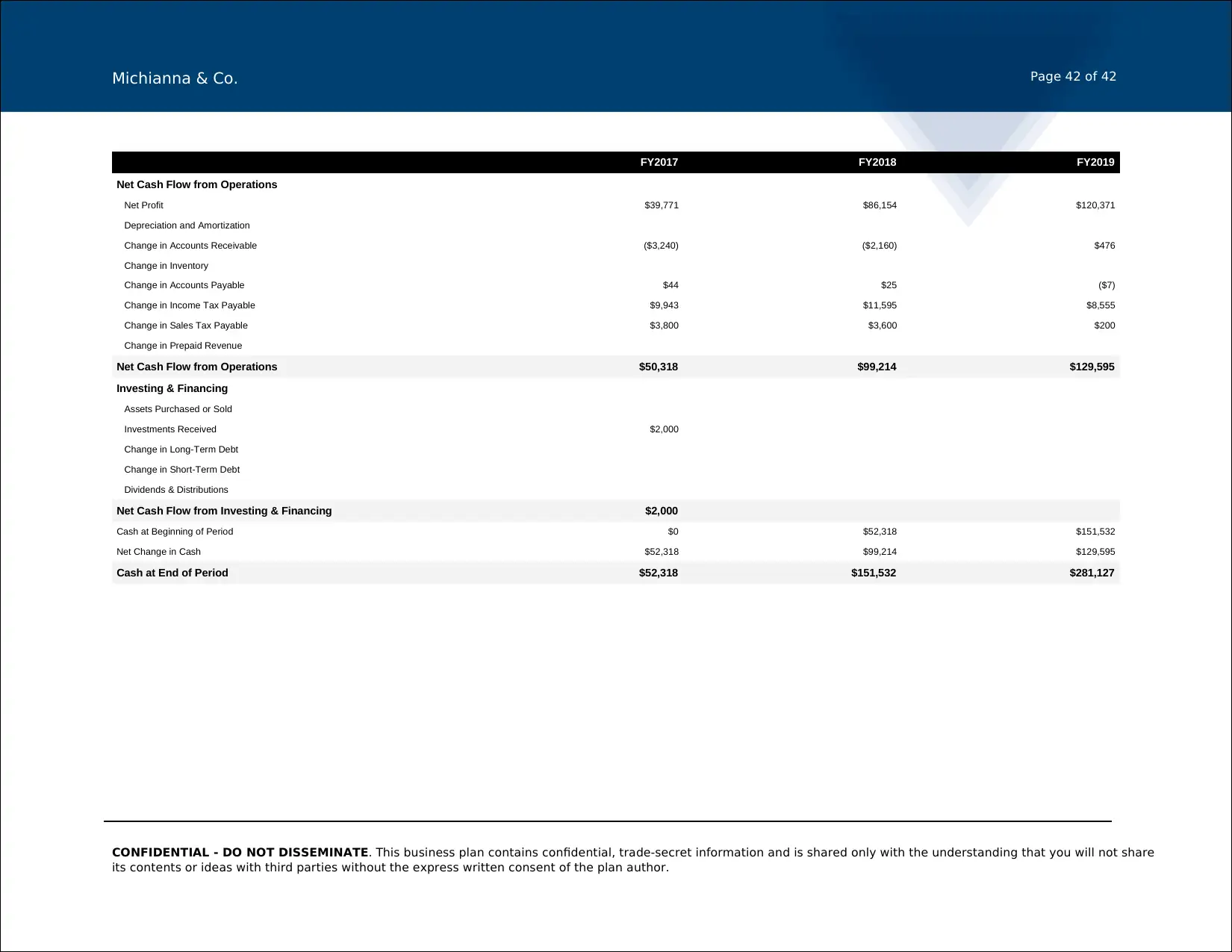
Task: Select Dividends & Distributions row label
Action: point(176,490)
